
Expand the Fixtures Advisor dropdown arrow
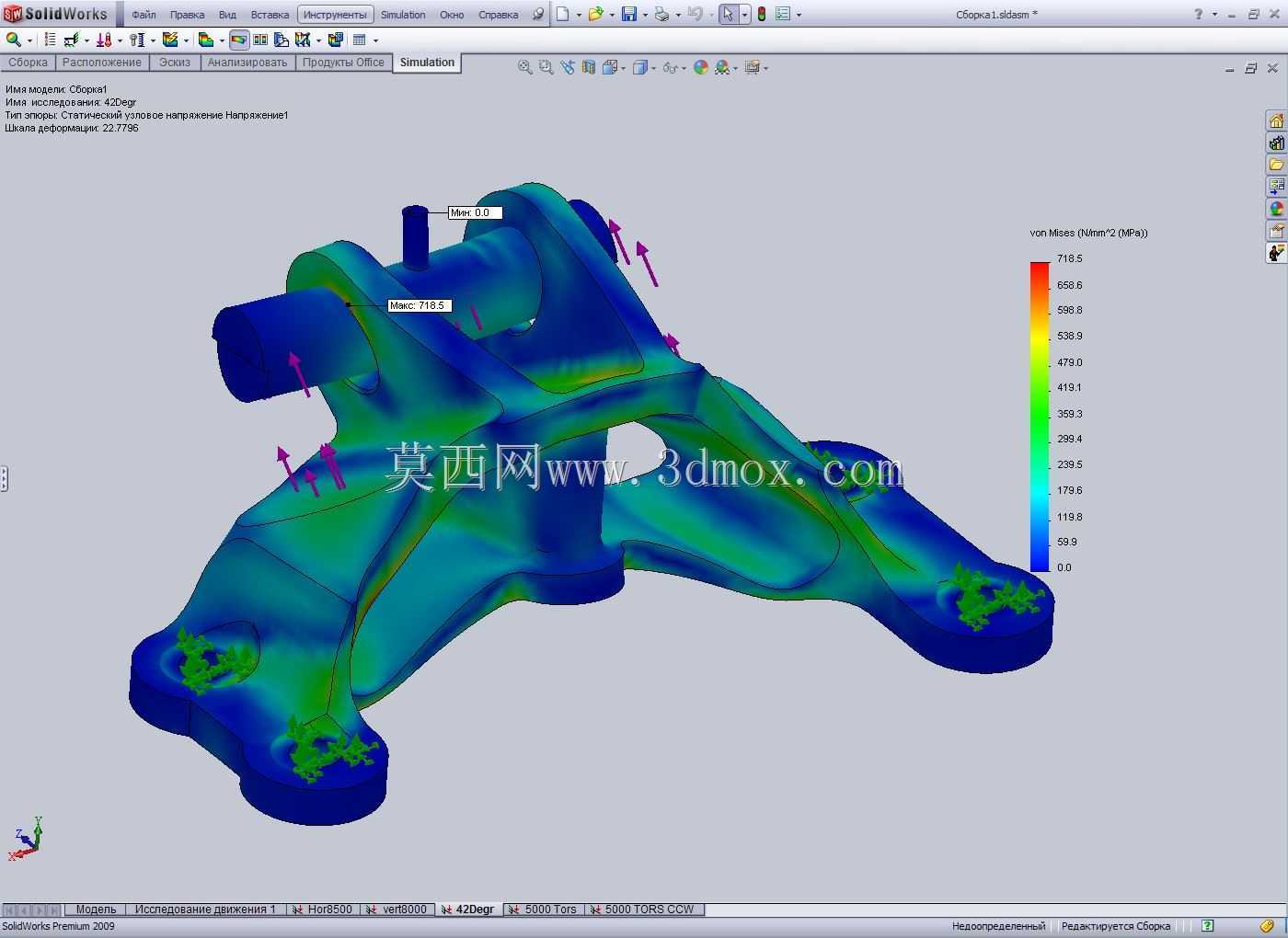(86, 40)
